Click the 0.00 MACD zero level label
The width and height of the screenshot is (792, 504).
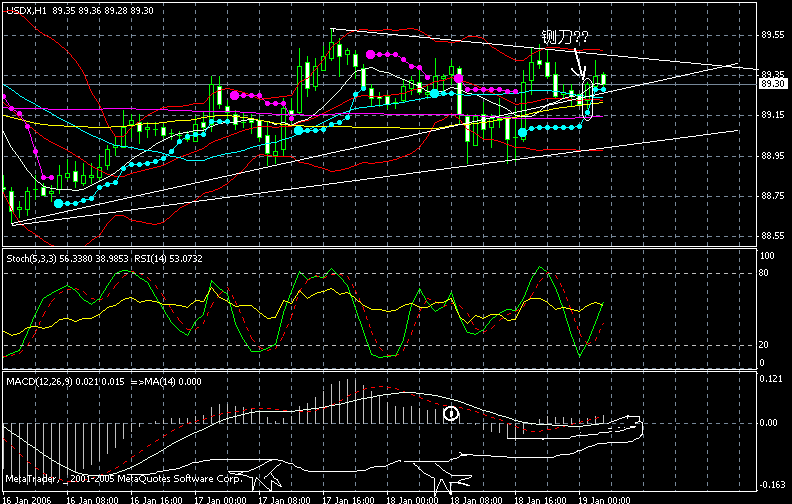click(768, 423)
